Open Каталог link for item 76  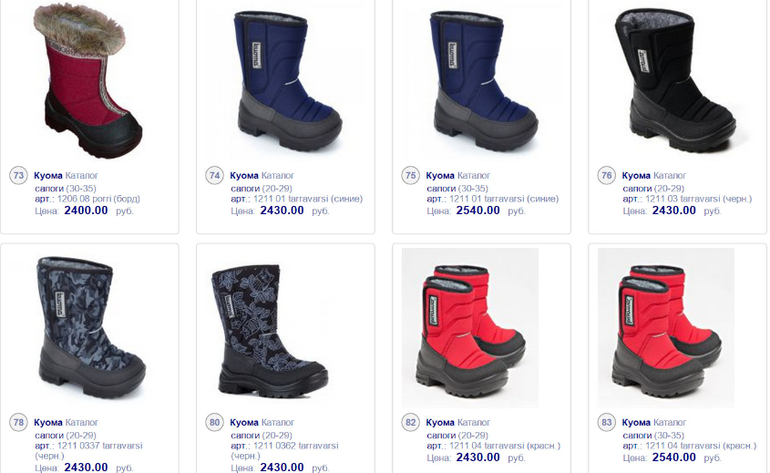click(x=669, y=175)
